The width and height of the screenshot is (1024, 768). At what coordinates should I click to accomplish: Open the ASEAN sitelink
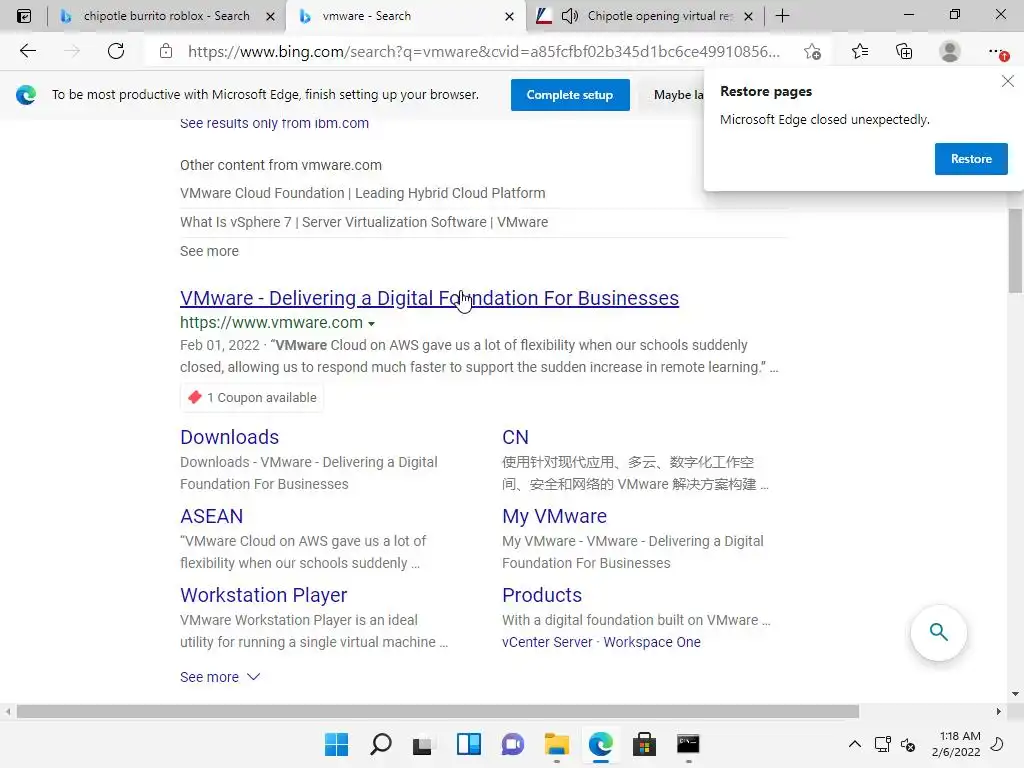point(212,516)
